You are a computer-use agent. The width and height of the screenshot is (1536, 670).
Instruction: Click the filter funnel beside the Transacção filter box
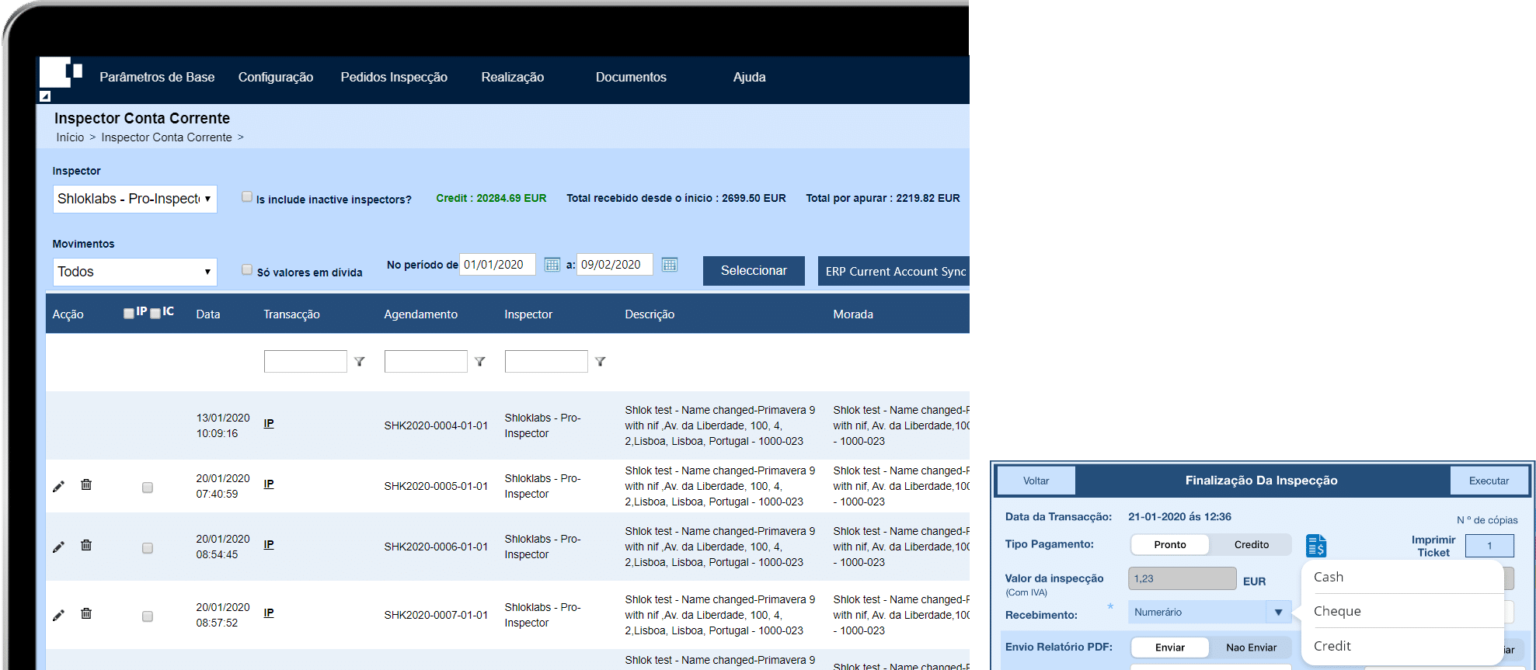[359, 362]
